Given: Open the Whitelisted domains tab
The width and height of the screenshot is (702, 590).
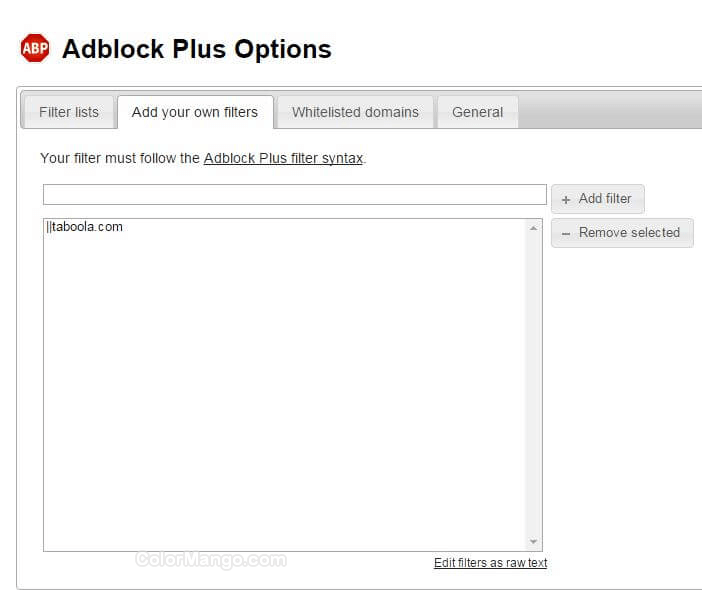Looking at the screenshot, I should point(355,112).
